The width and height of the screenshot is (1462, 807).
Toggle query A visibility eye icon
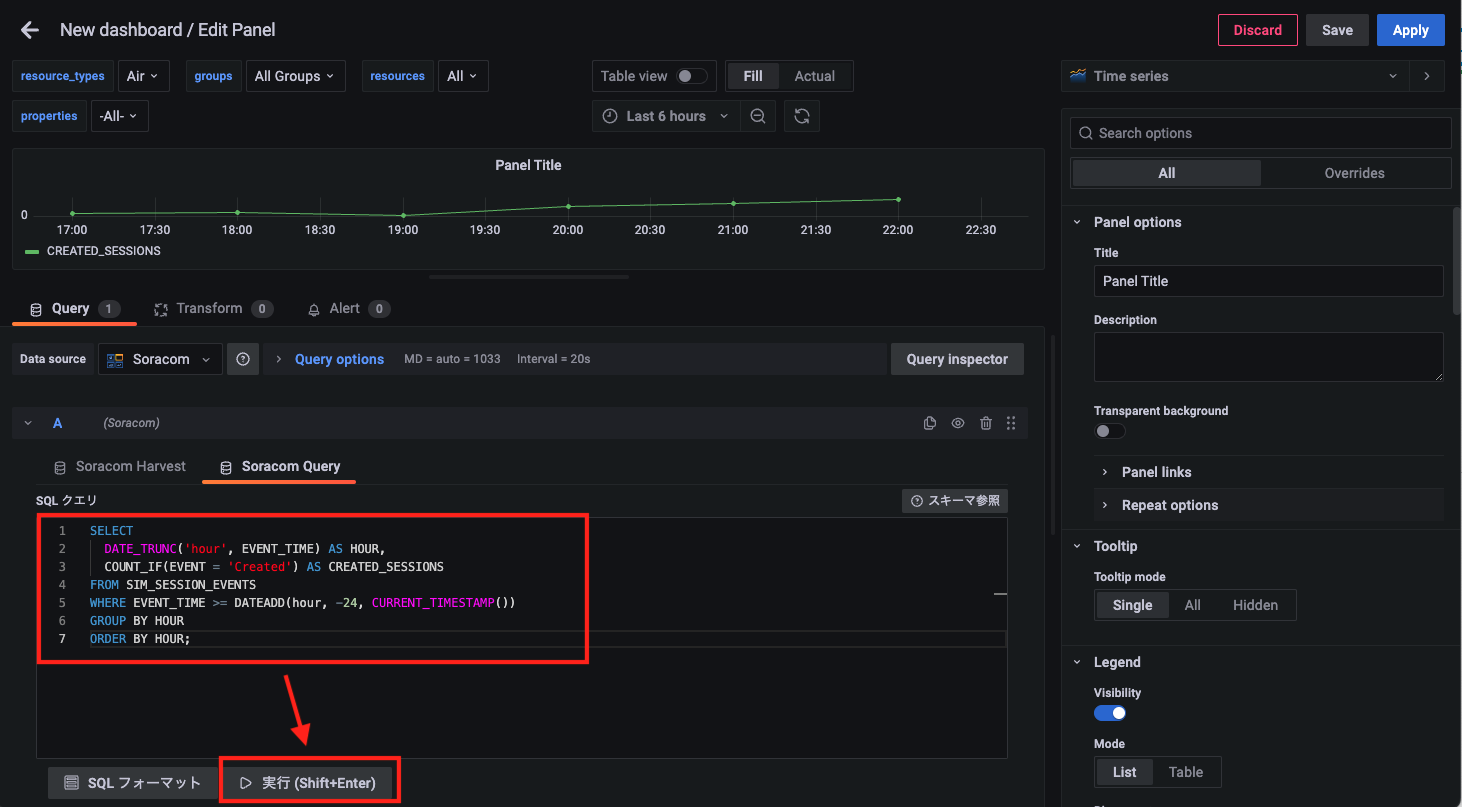click(x=958, y=423)
